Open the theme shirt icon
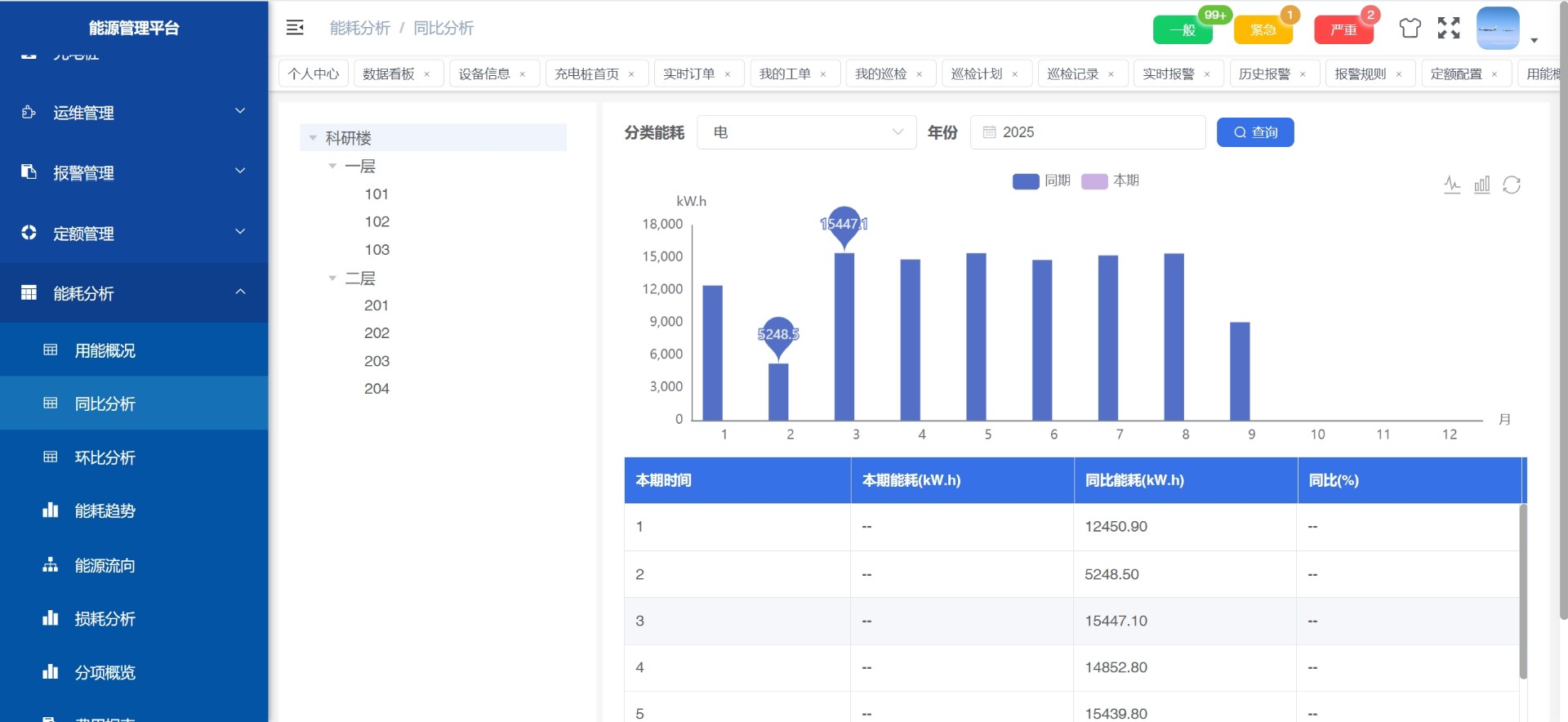This screenshot has width=1568, height=722. tap(1410, 29)
